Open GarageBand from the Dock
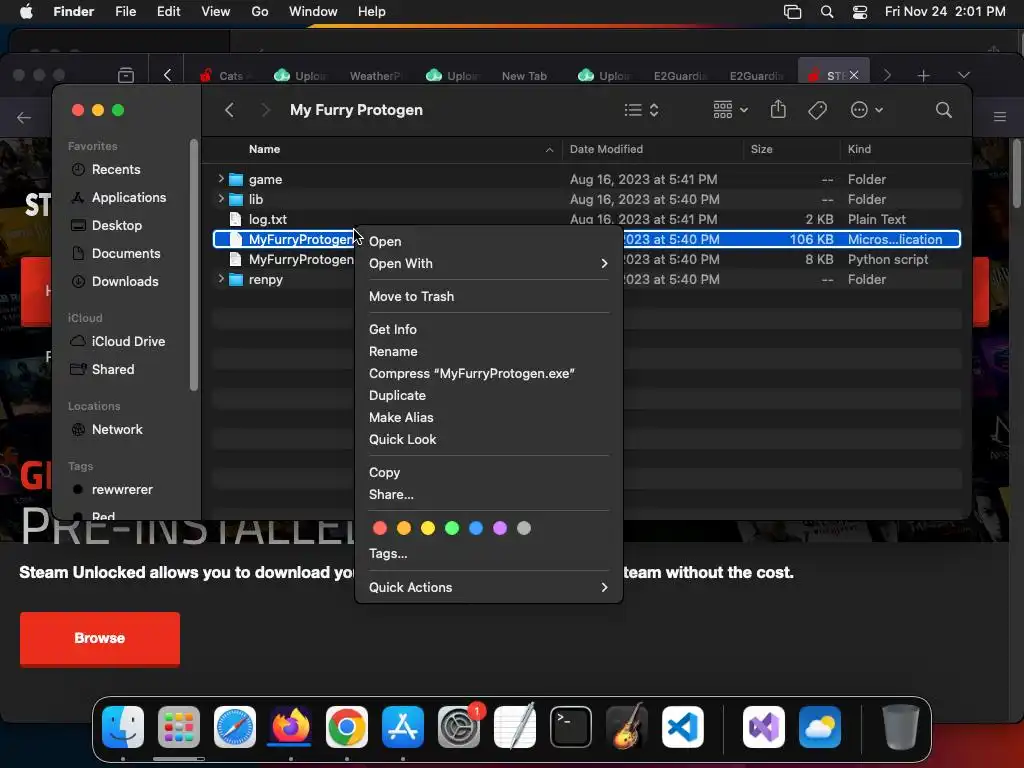Viewport: 1024px width, 768px height. 627,726
